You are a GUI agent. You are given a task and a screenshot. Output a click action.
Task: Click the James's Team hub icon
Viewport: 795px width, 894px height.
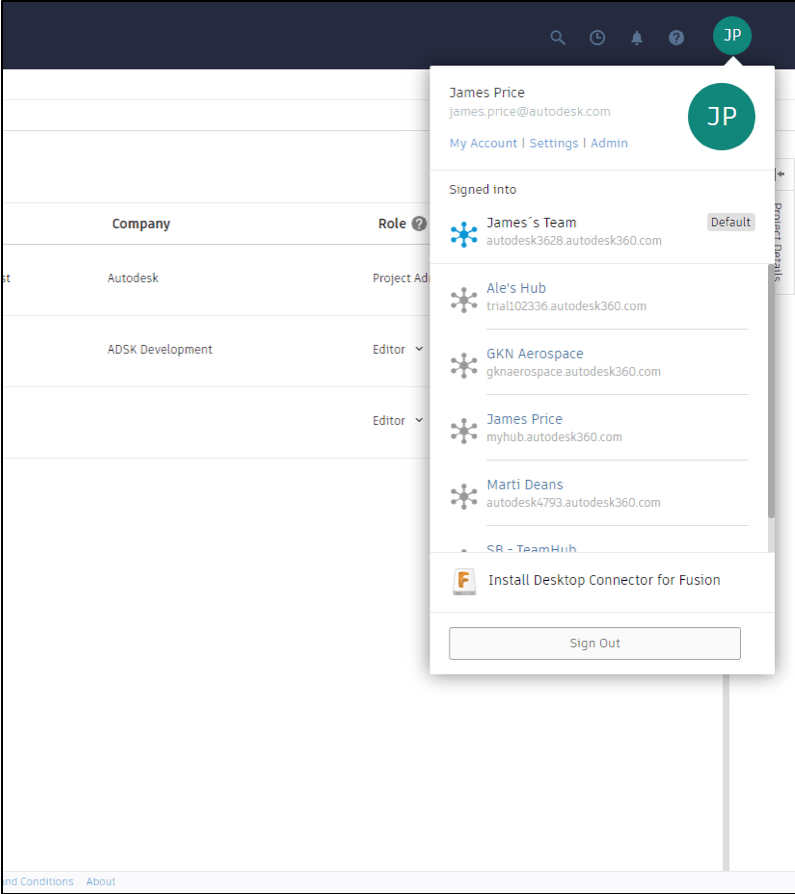click(x=464, y=234)
